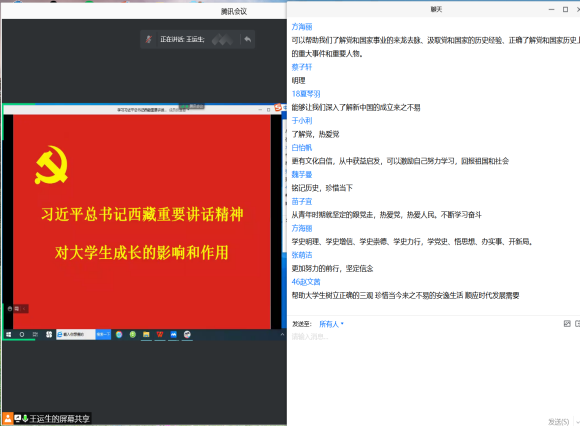Image resolution: width=580 pixels, height=426 pixels.
Task: Maximize the 聊天 chat window
Action: click(x=566, y=9)
